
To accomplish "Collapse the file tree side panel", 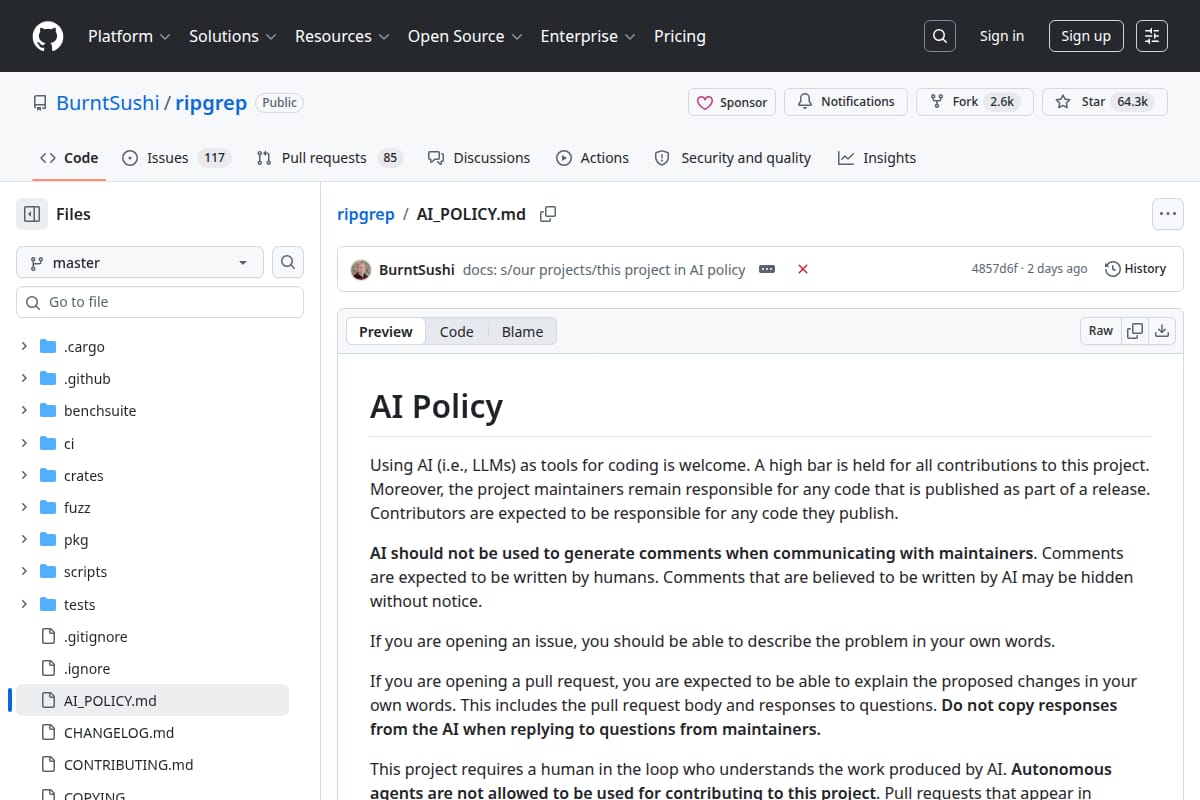I will [x=32, y=214].
